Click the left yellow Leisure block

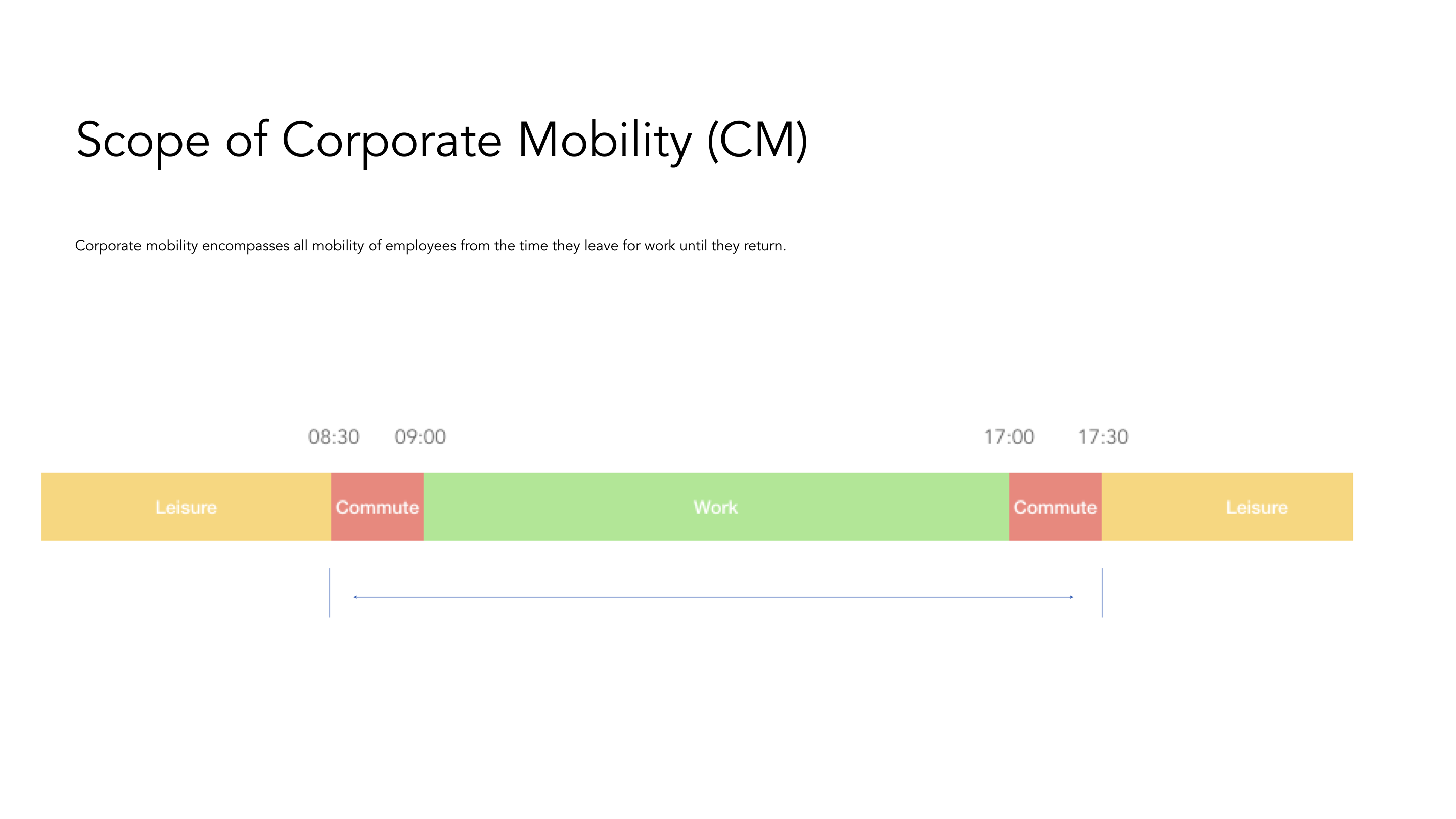tap(186, 507)
